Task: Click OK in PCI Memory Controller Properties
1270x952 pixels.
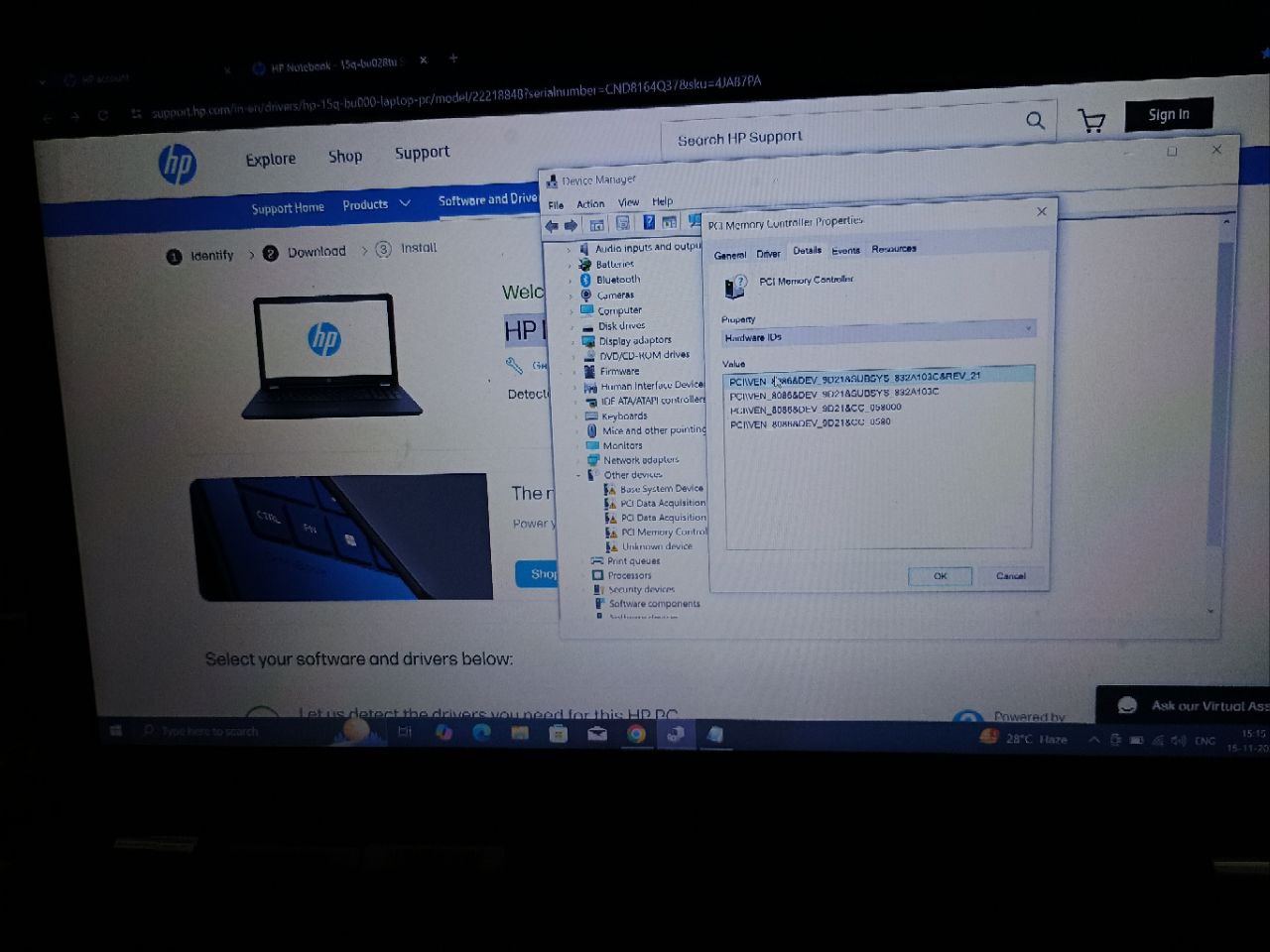Action: (x=939, y=575)
